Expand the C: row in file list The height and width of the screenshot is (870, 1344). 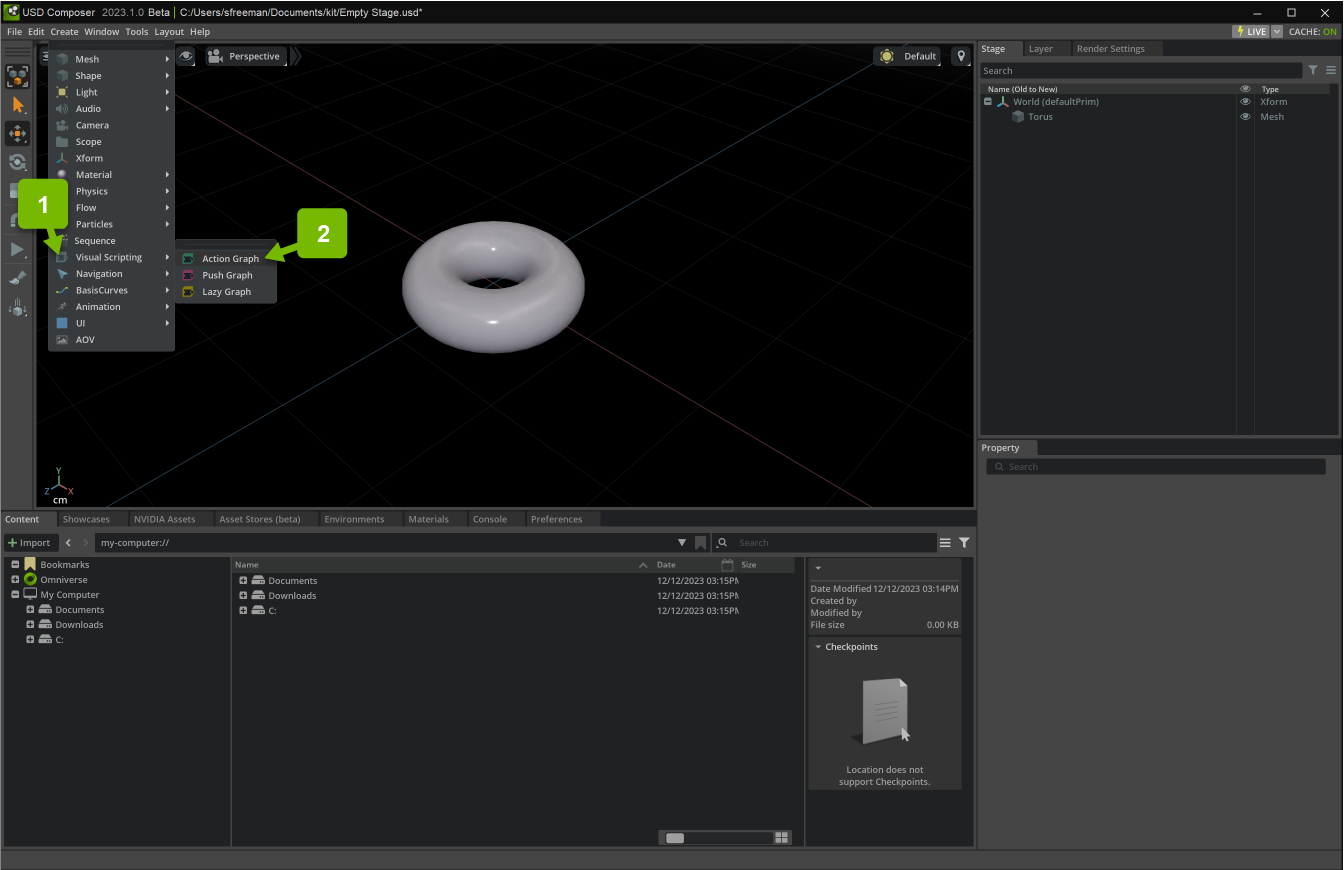[x=243, y=611]
